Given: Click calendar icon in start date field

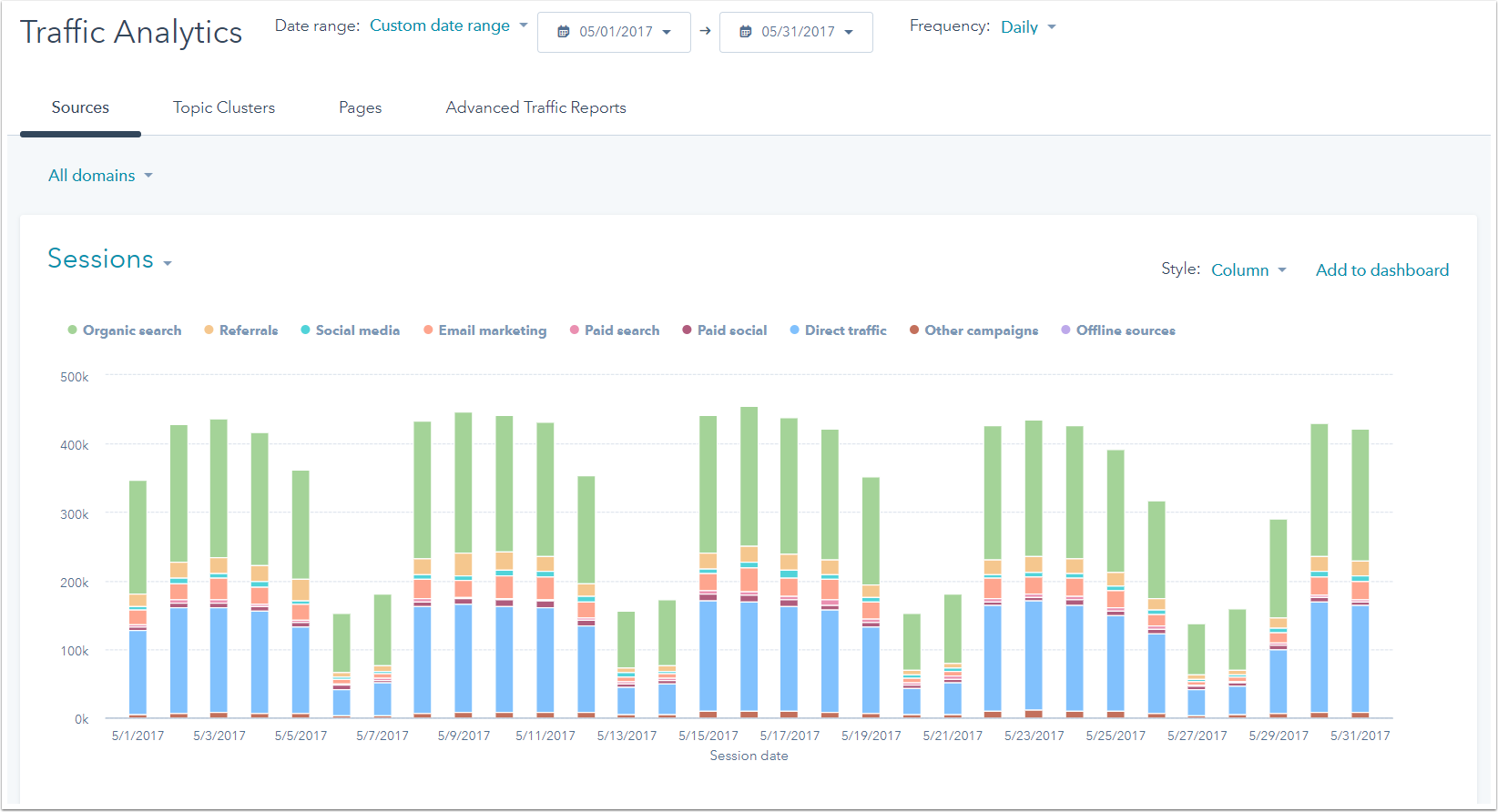Looking at the screenshot, I should (x=563, y=32).
